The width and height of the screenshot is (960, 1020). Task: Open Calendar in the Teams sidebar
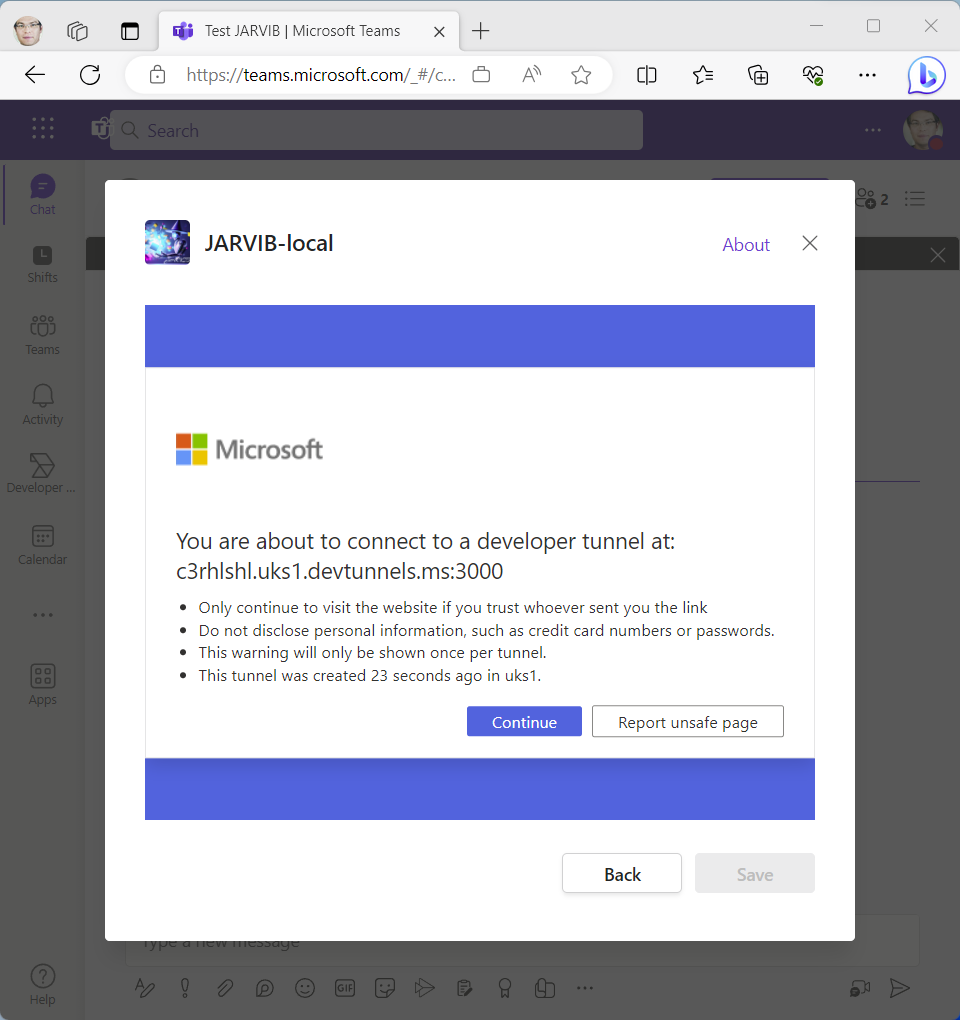[42, 545]
